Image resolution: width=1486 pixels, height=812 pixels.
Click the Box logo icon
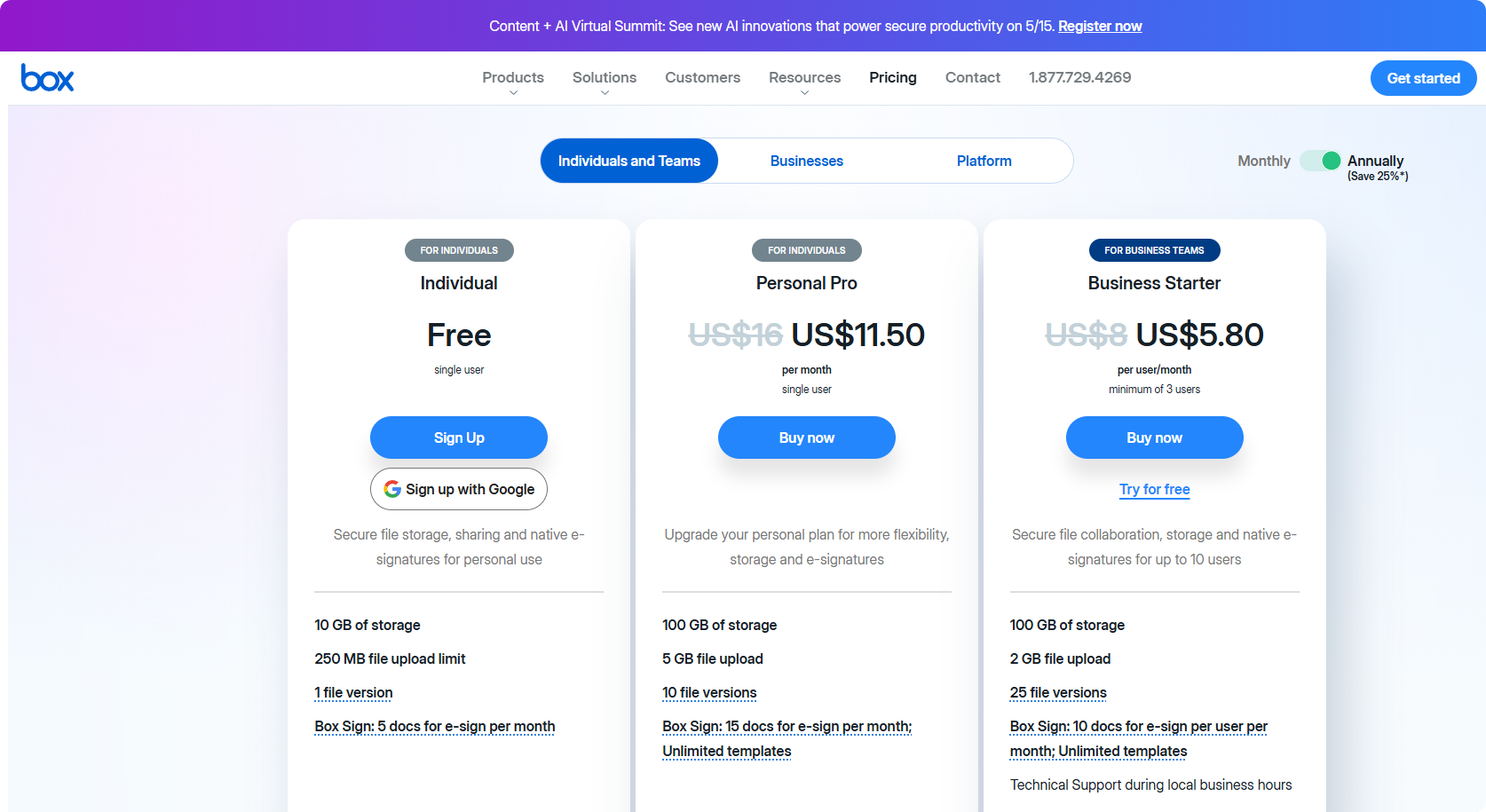tap(48, 78)
